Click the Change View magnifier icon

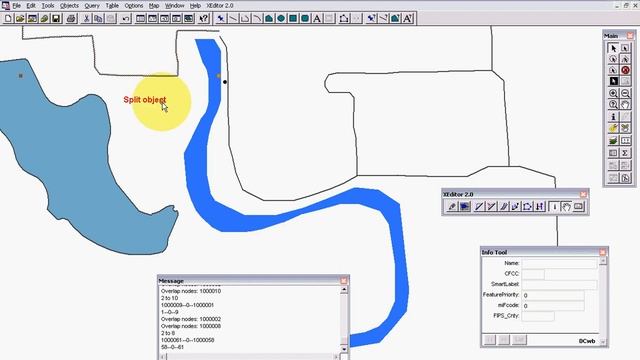613,104
